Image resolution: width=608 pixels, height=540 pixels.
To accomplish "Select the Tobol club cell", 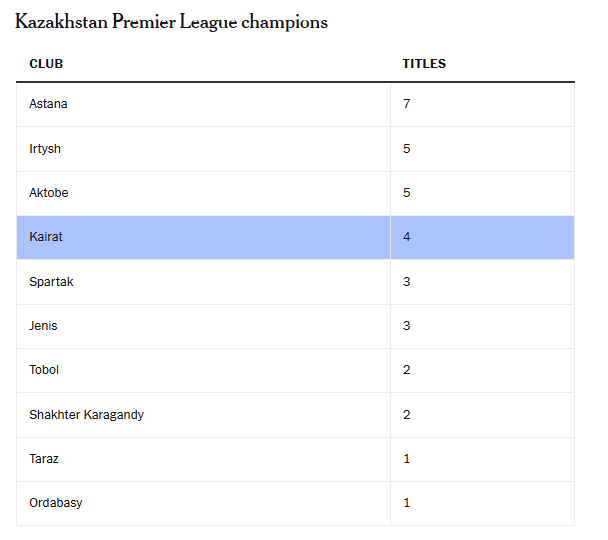I will click(44, 370).
